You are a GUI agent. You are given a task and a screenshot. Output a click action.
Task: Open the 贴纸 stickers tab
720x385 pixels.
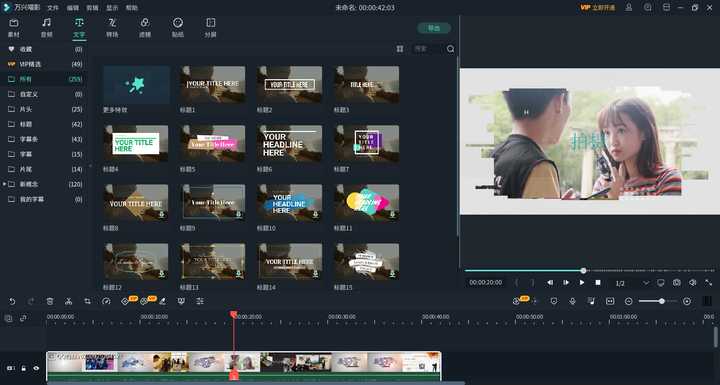click(178, 28)
